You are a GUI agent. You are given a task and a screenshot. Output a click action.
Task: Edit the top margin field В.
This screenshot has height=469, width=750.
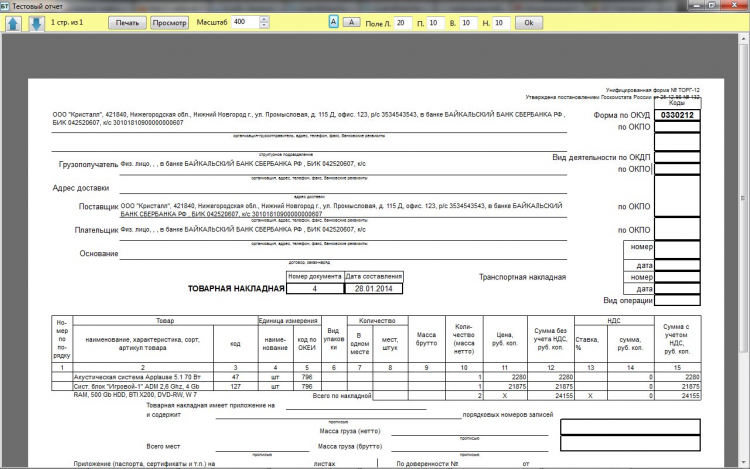pyautogui.click(x=468, y=23)
